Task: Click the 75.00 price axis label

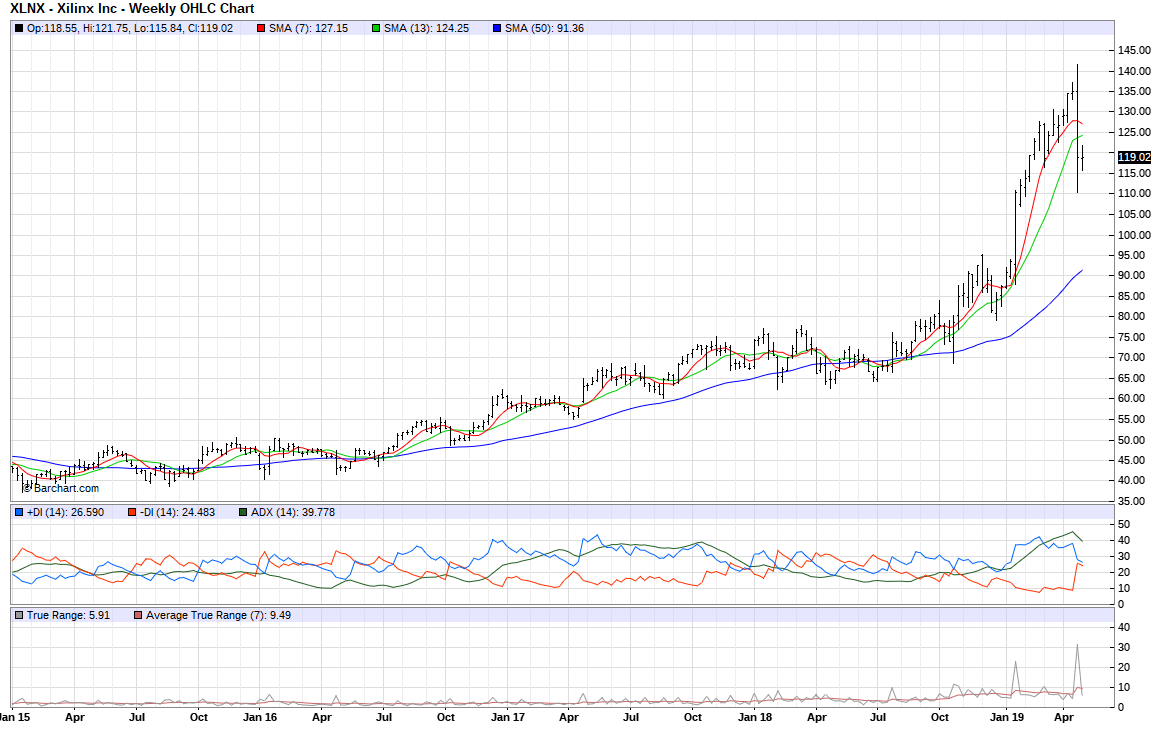Action: tap(1132, 338)
